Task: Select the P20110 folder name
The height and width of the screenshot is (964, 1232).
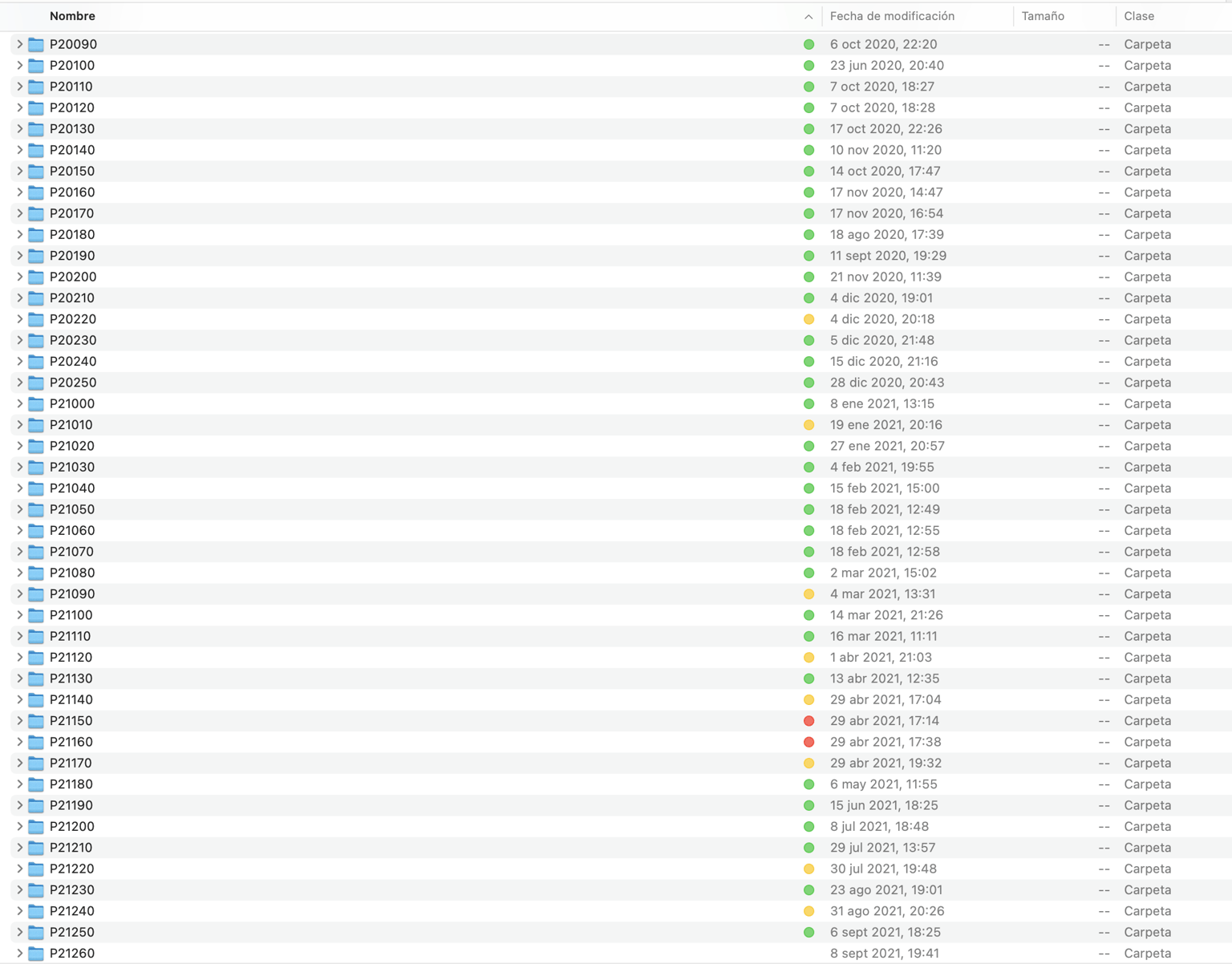Action: pyautogui.click(x=71, y=87)
